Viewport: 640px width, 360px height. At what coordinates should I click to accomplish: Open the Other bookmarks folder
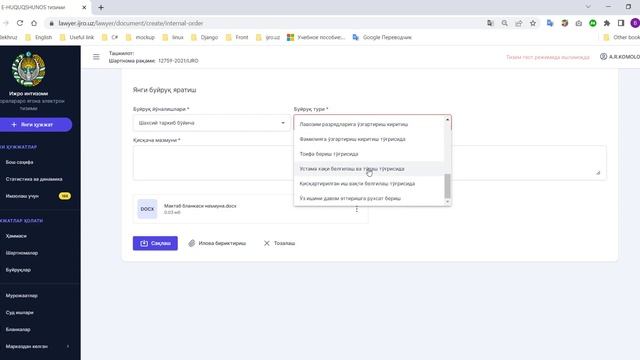point(622,37)
